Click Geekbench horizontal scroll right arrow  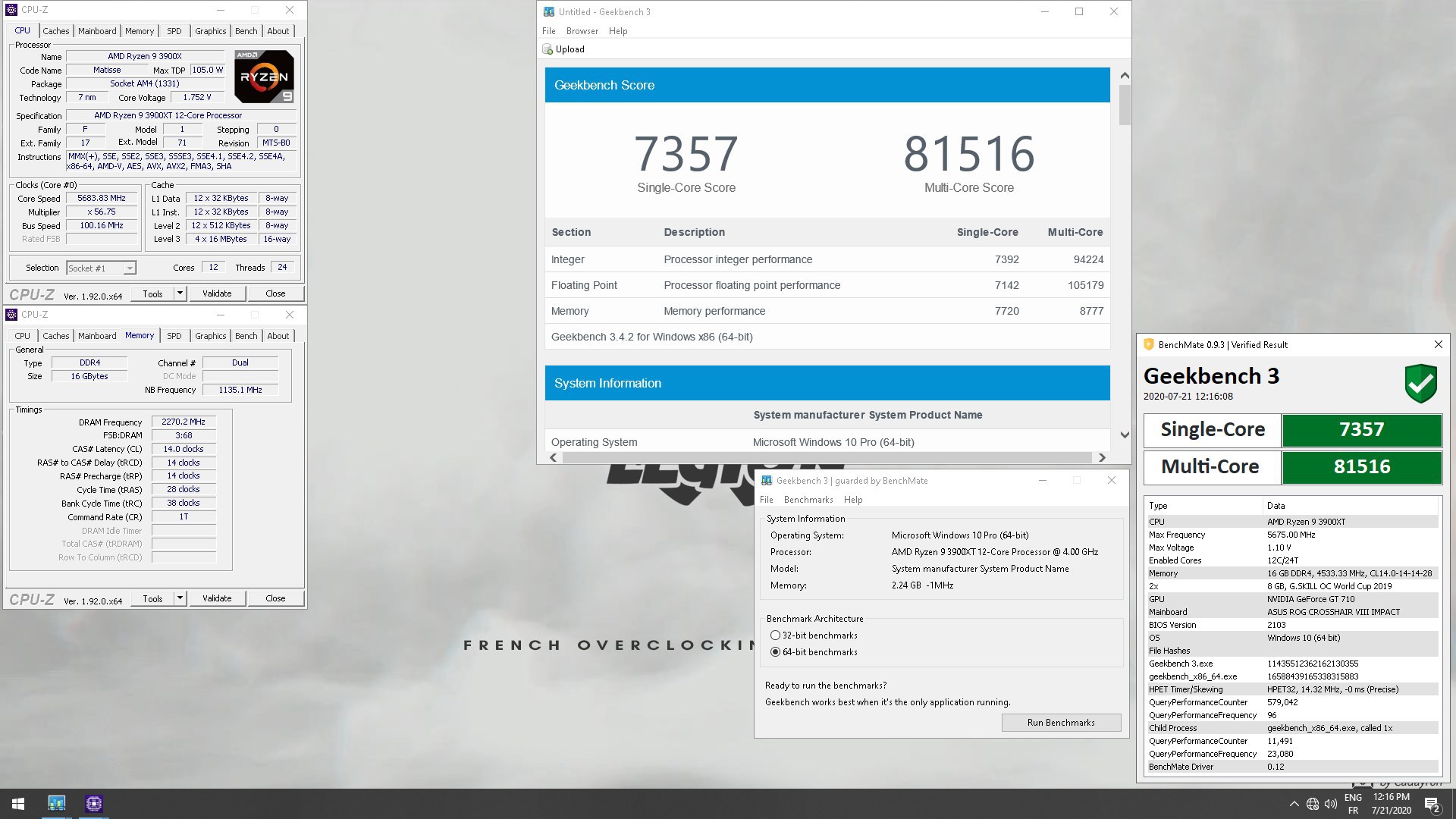click(x=1102, y=457)
